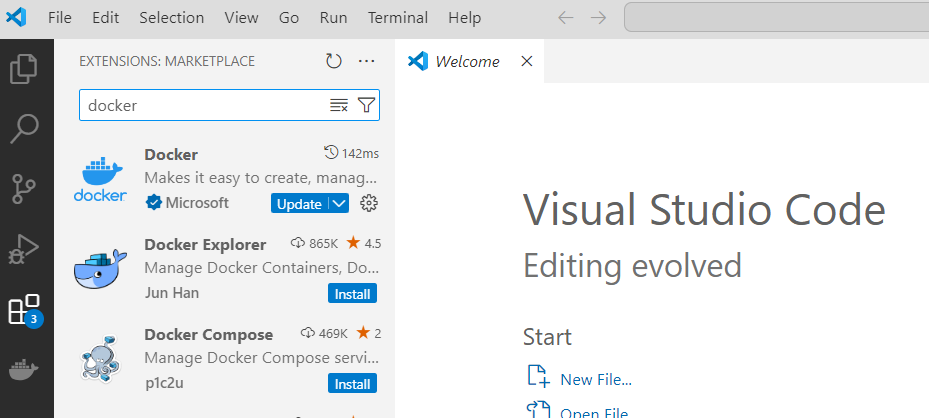Open the Source Control view
The image size is (929, 418).
click(x=24, y=189)
